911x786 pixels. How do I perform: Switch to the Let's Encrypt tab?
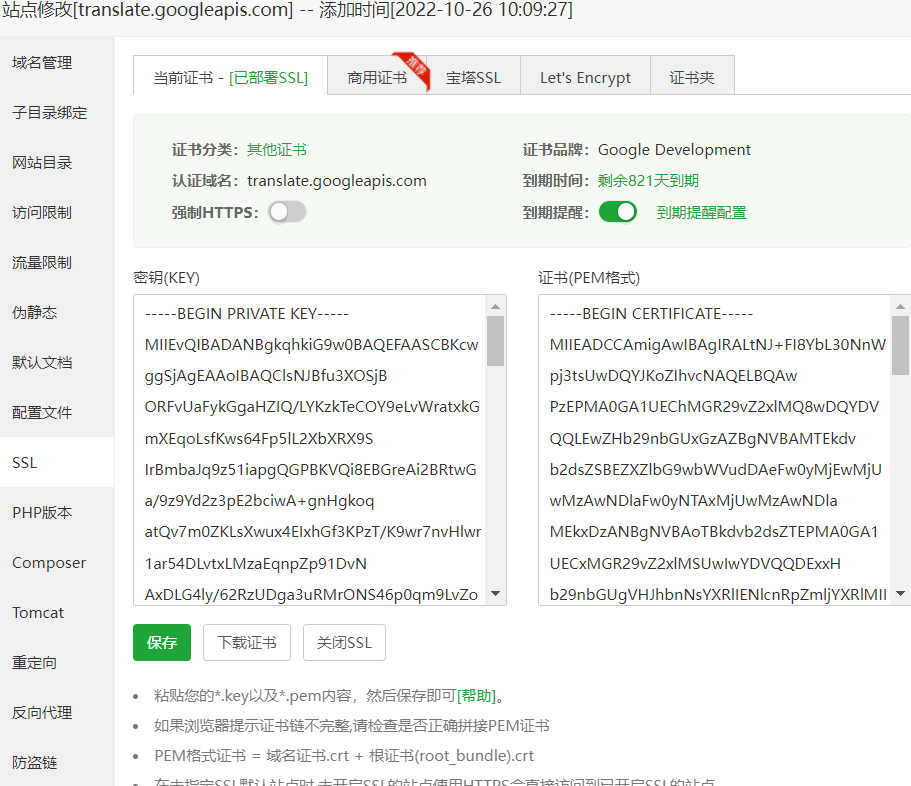coord(584,75)
